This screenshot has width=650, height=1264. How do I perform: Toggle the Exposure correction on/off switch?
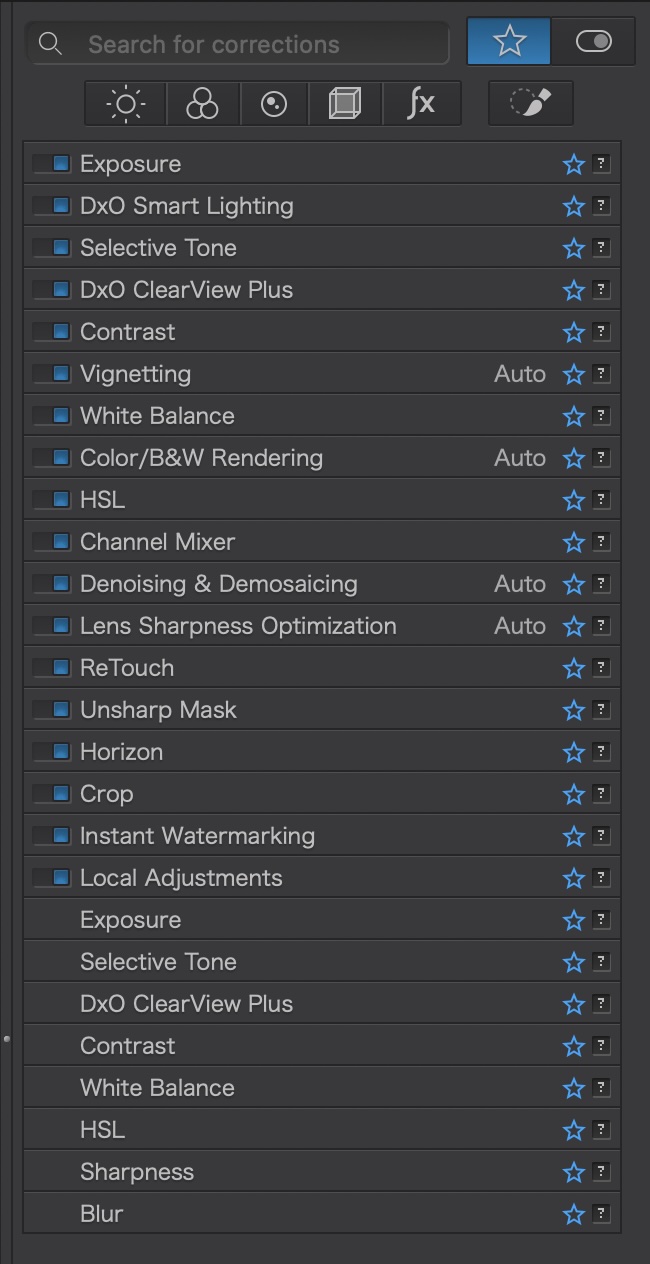[x=52, y=164]
